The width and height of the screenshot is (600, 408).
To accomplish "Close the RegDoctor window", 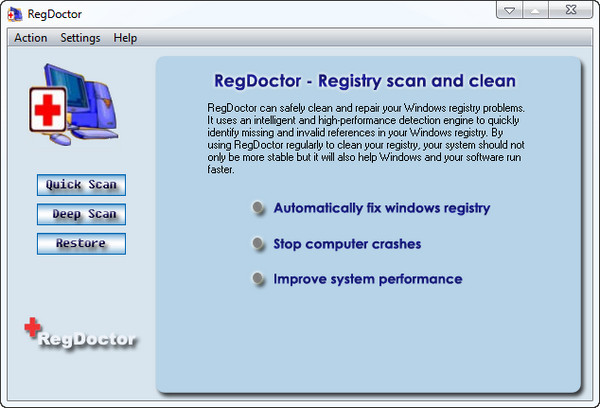I will tap(572, 11).
